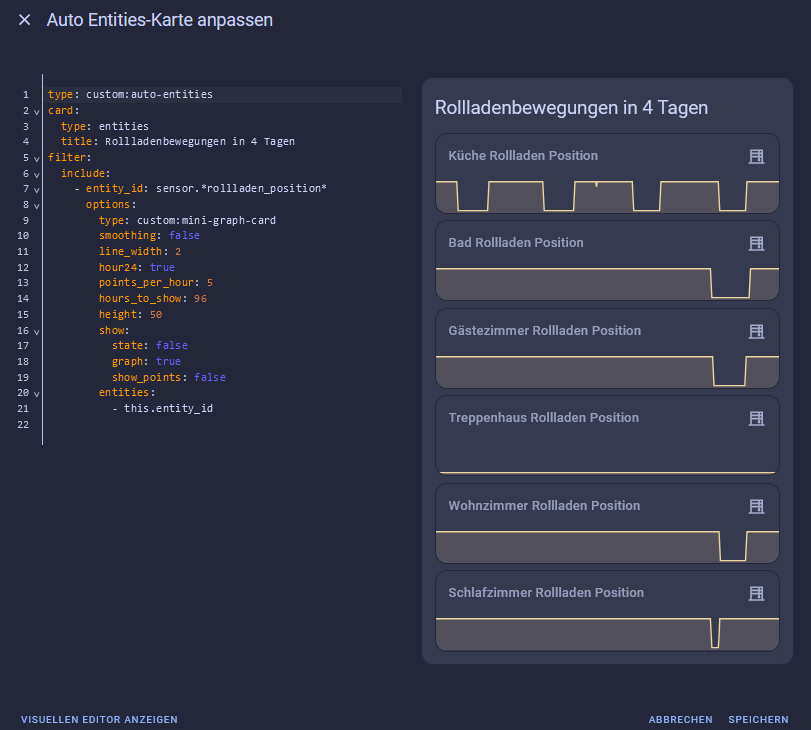Click the dialog title Auto Entities-Karte anpassen
The image size is (811, 730).
tap(160, 20)
